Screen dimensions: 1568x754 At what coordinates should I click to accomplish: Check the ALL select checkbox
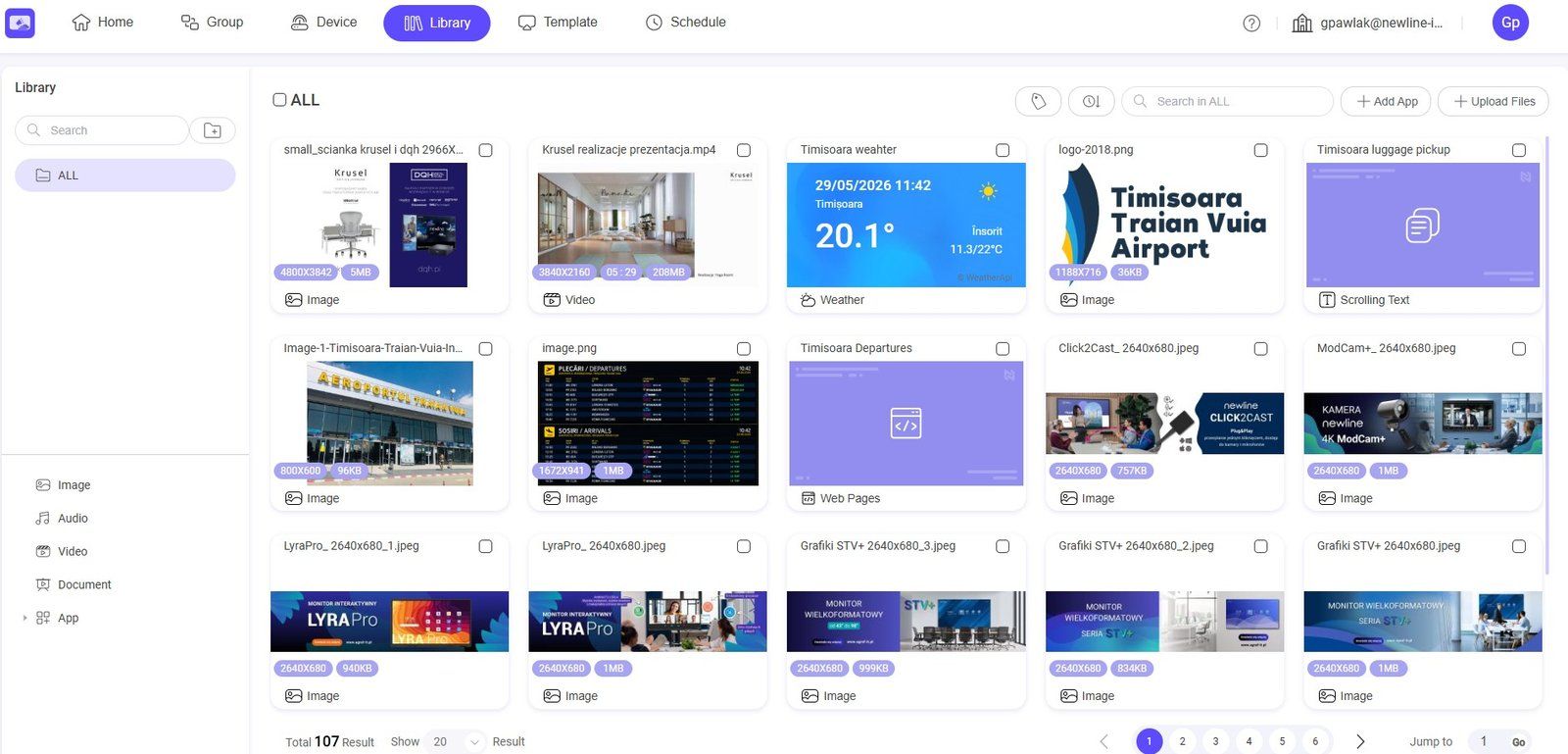pyautogui.click(x=279, y=100)
